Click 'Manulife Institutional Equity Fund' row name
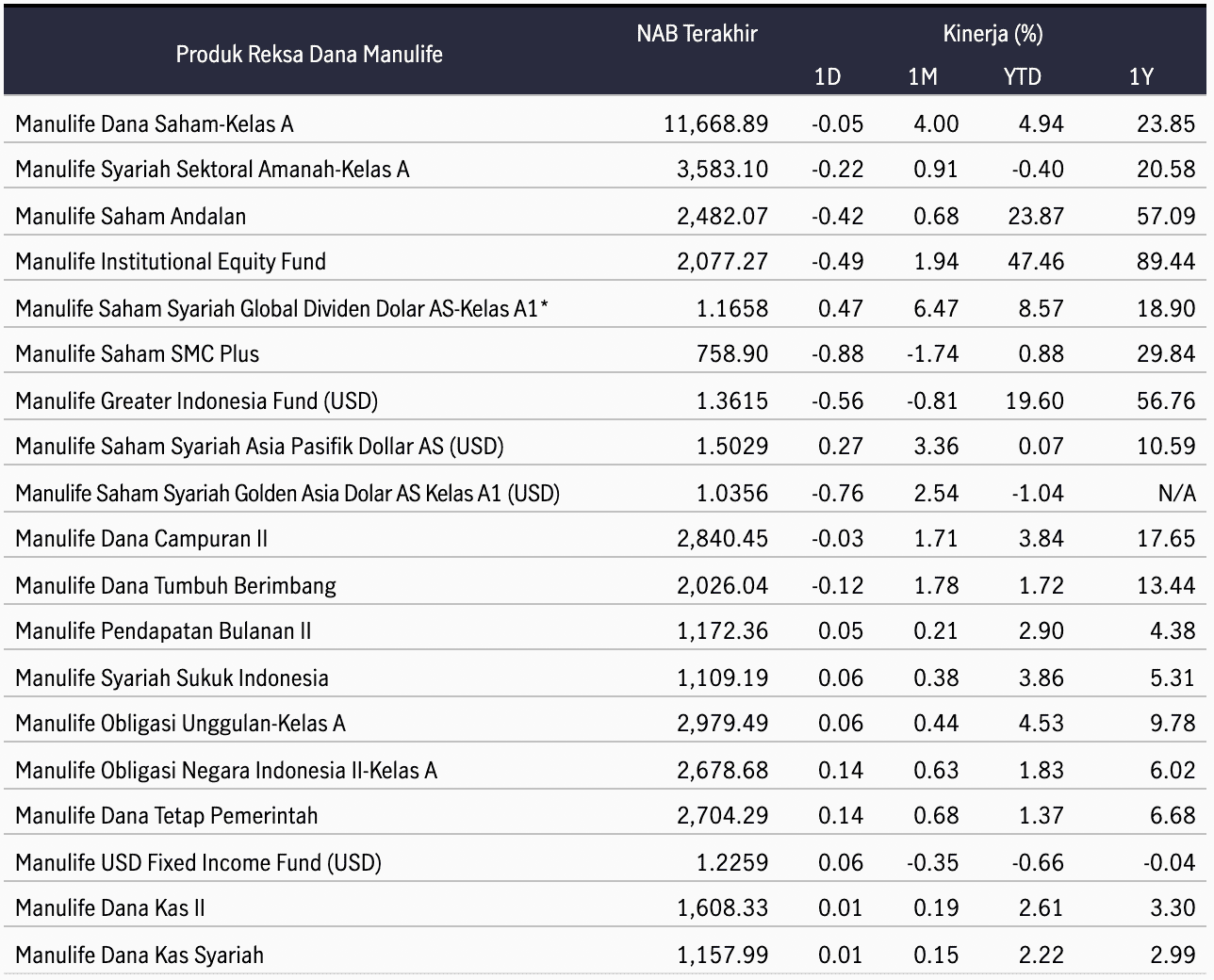Image resolution: width=1214 pixels, height=980 pixels. (x=171, y=261)
